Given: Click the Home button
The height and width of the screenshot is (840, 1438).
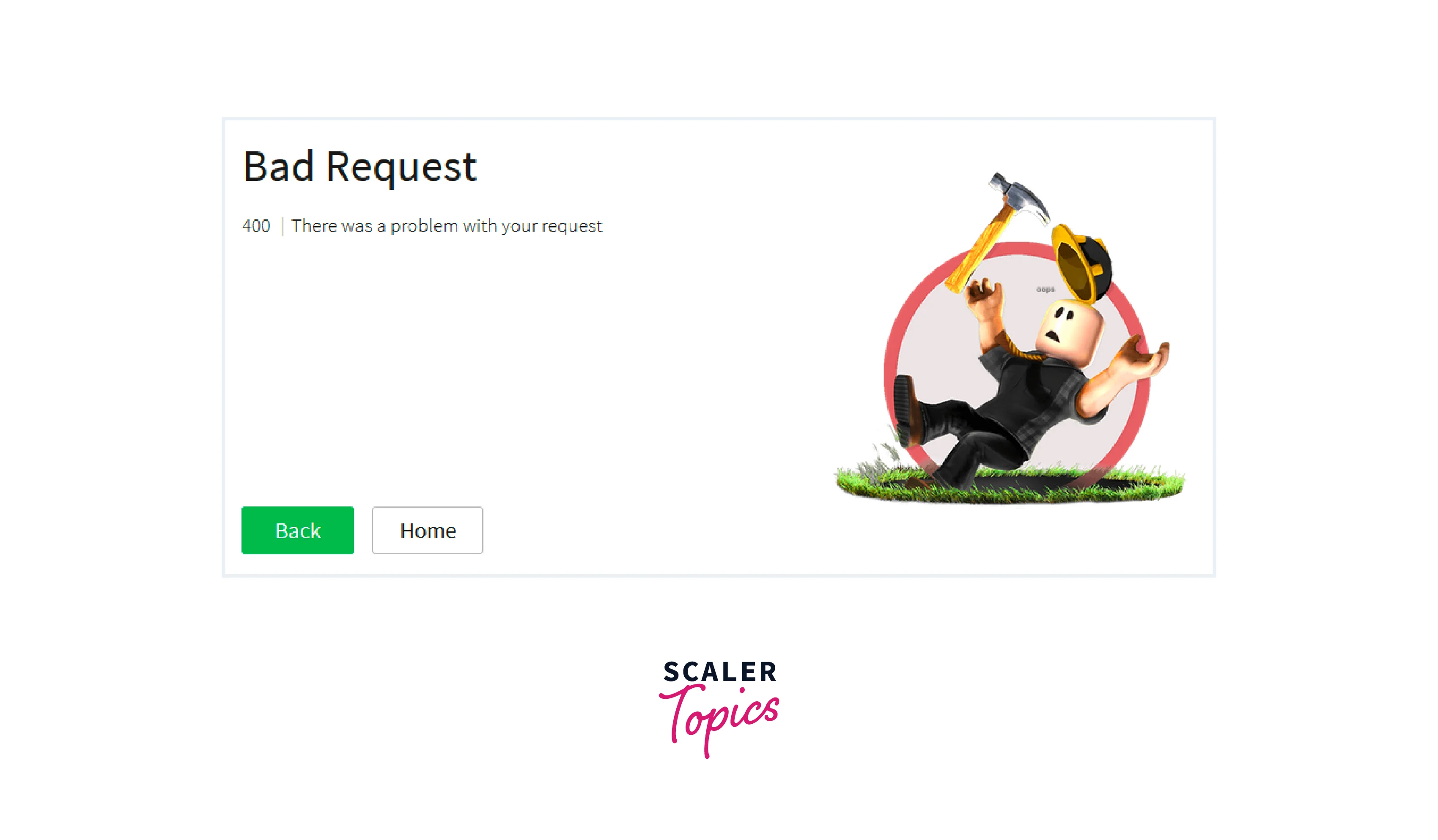Looking at the screenshot, I should (x=428, y=531).
